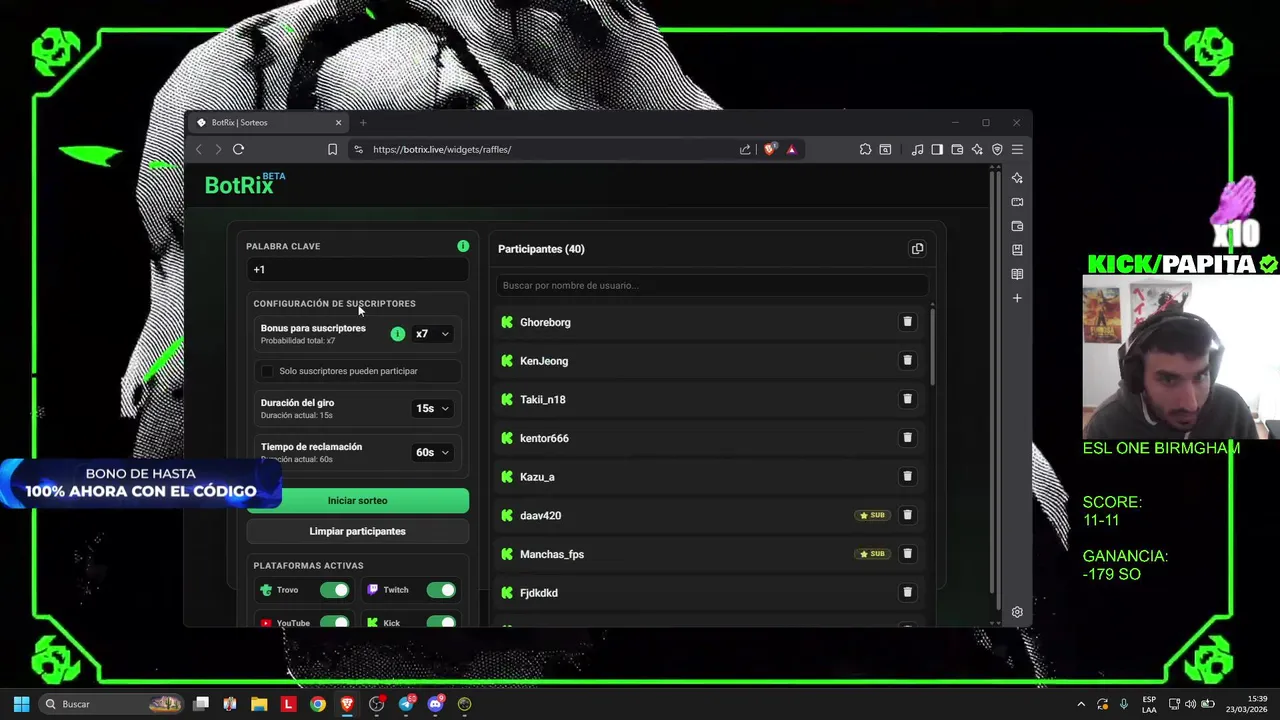
Task: Toggle the browser sidebar panel icon
Action: [x=937, y=149]
